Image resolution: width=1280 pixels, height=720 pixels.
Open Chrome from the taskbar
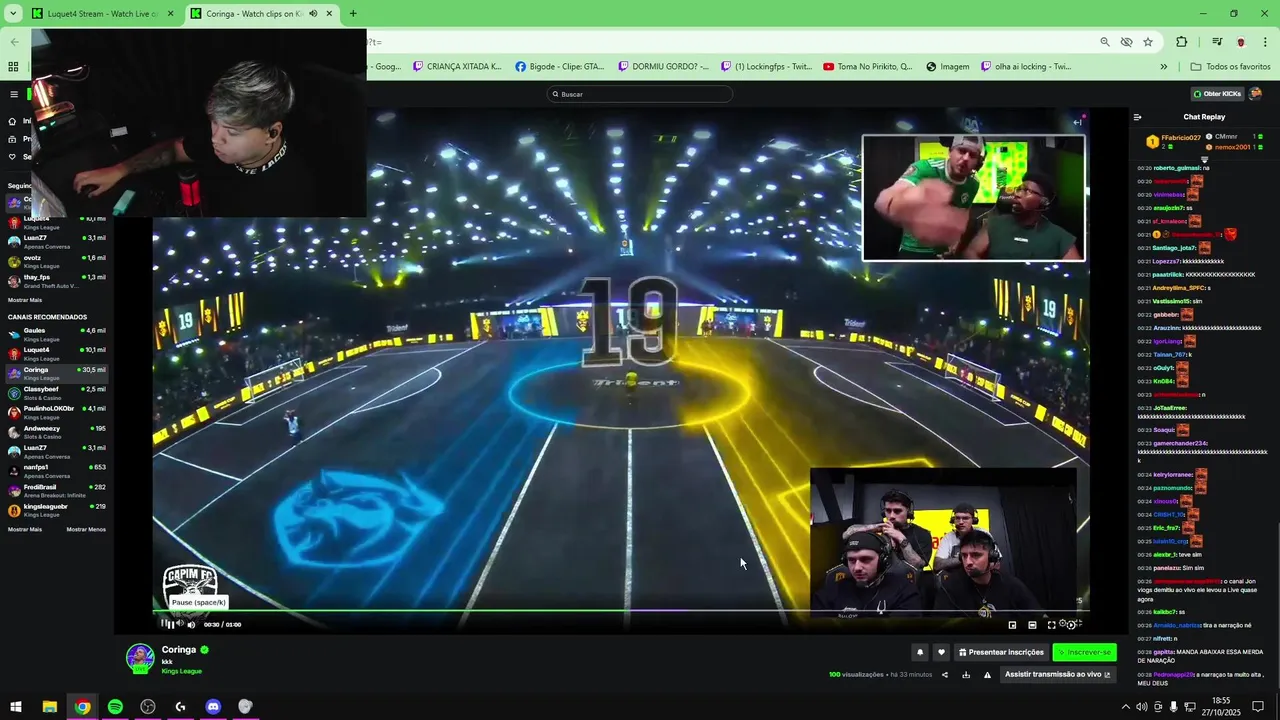[x=82, y=707]
